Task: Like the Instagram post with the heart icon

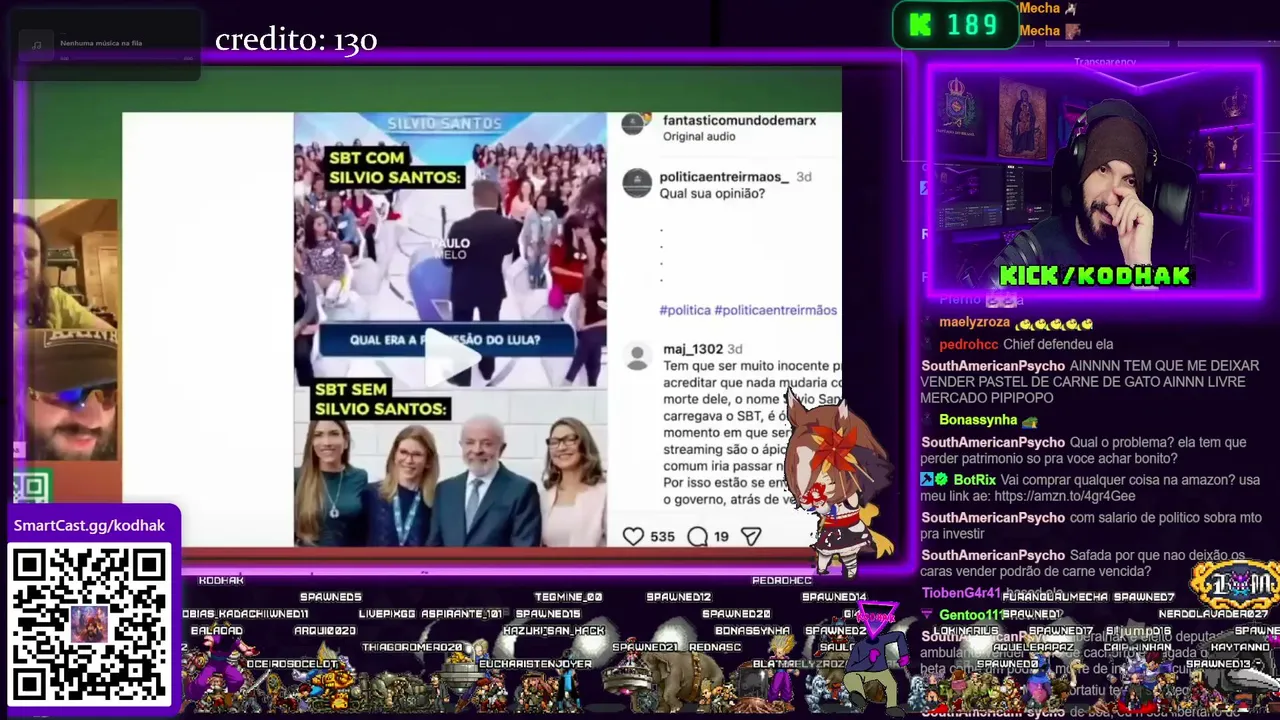Action: pos(633,537)
